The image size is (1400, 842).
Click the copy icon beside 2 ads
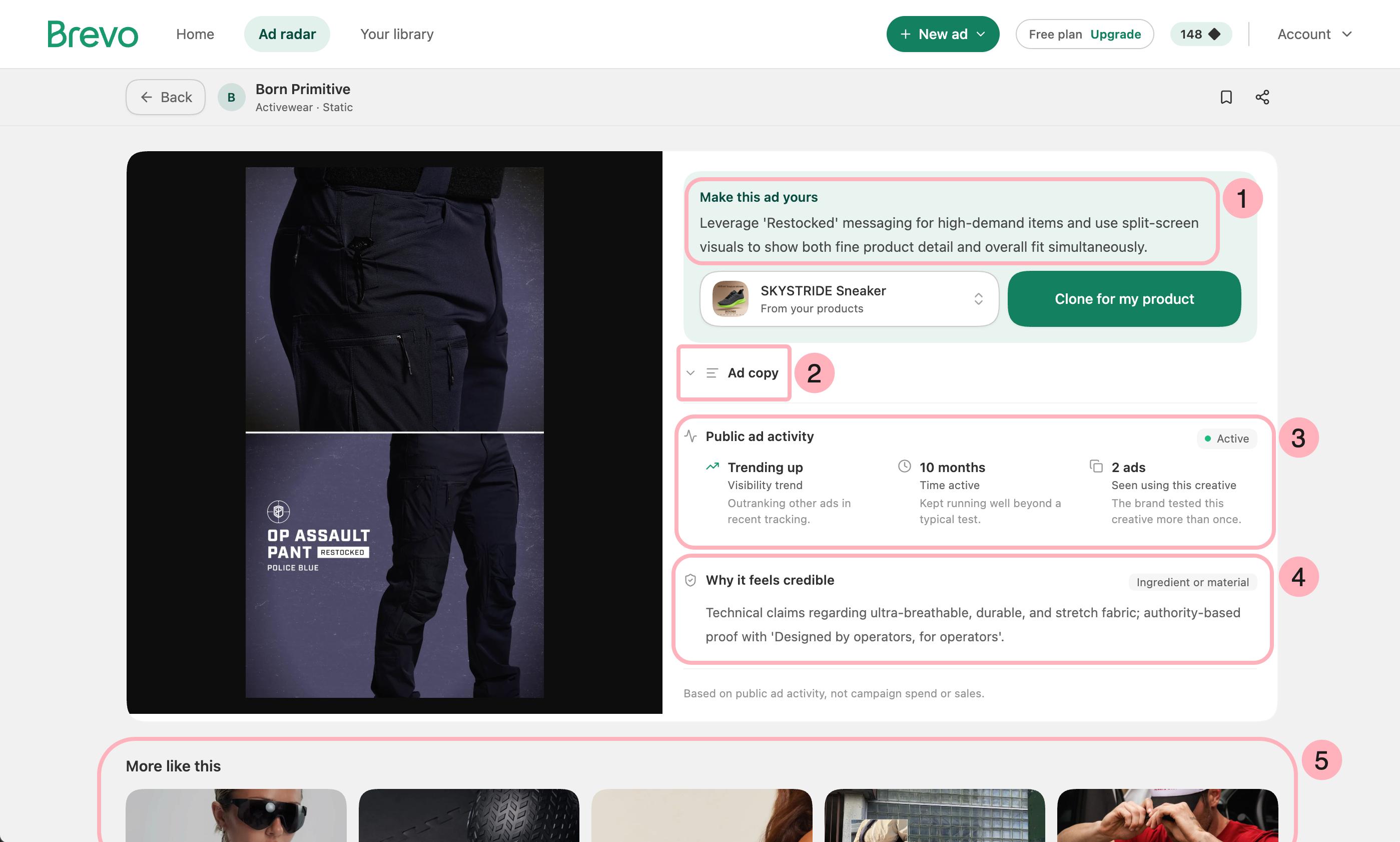[1096, 467]
